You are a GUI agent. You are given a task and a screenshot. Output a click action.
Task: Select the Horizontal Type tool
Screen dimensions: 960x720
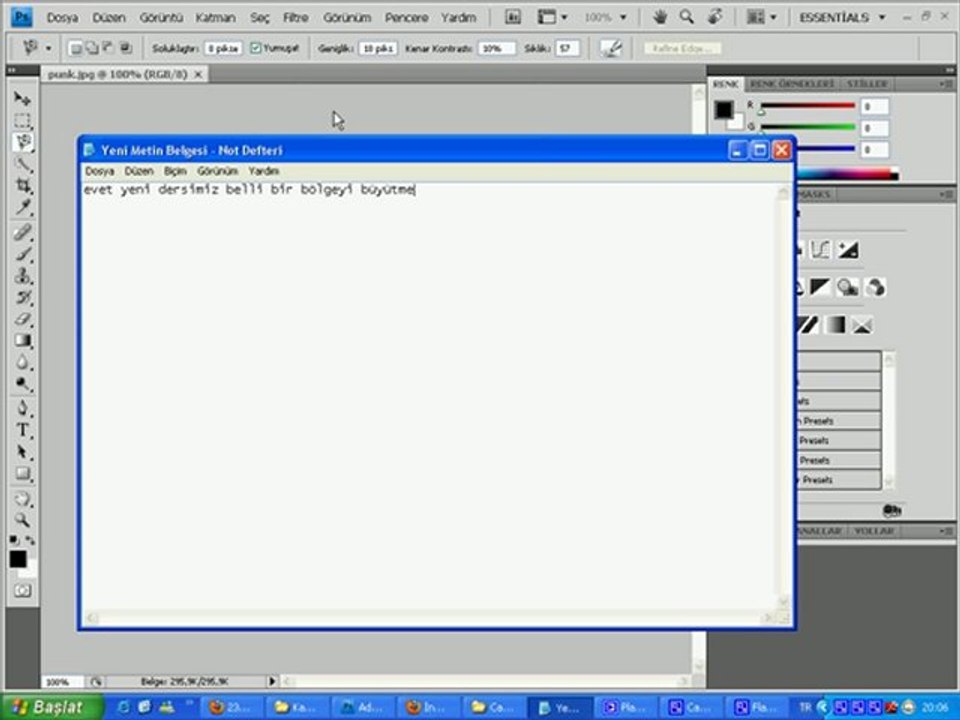click(22, 430)
